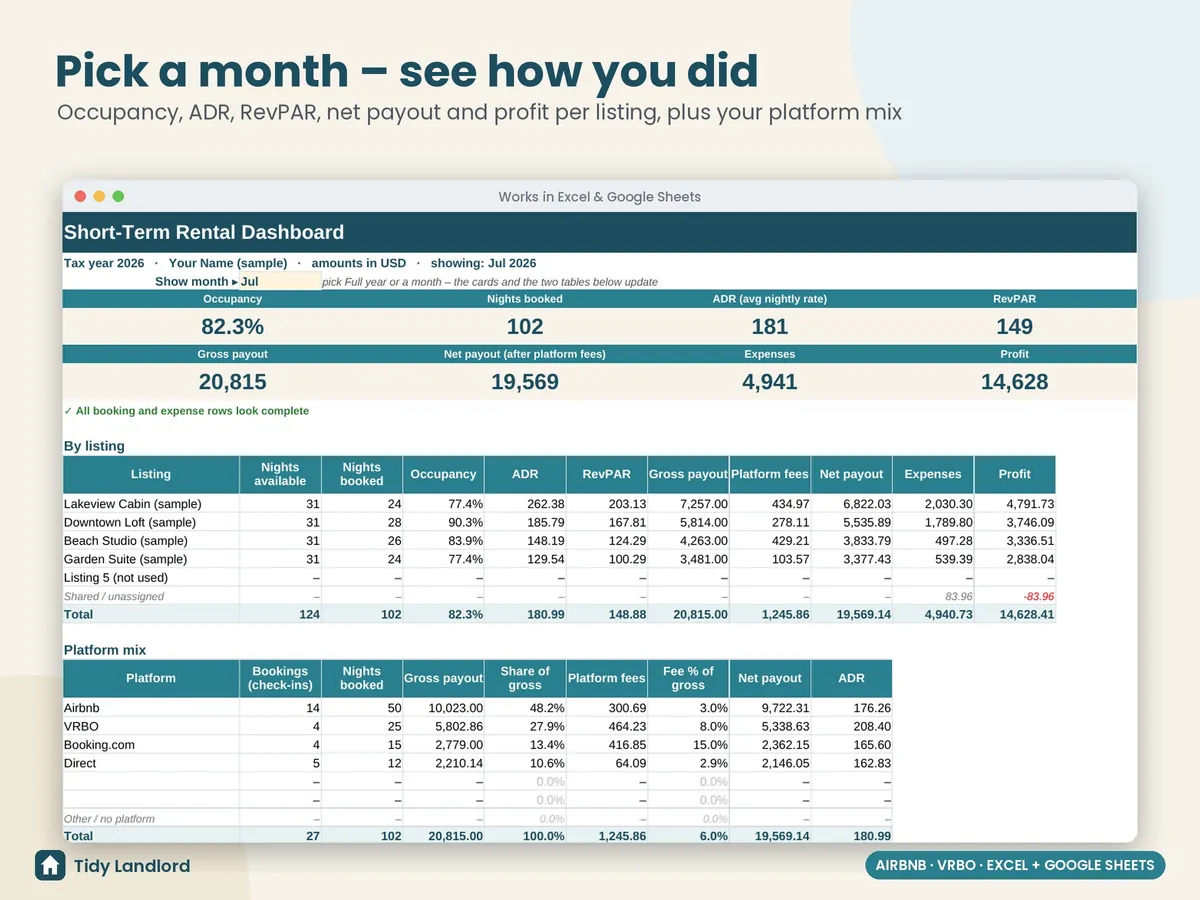The width and height of the screenshot is (1200, 900).
Task: Click the Profit card value 14,628
Action: coord(1014,381)
